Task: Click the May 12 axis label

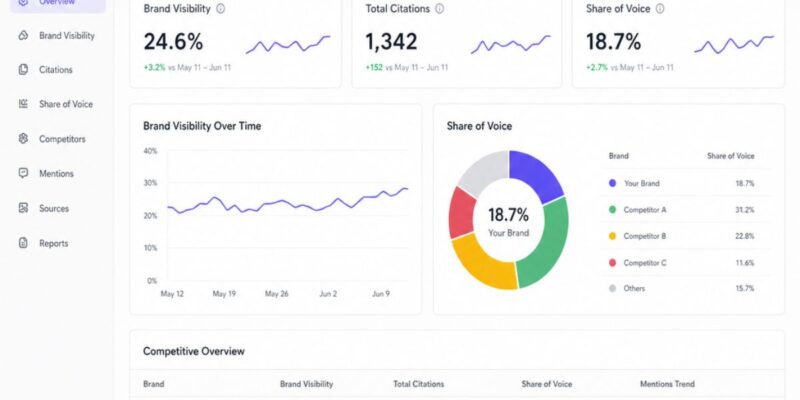Action: pos(172,294)
